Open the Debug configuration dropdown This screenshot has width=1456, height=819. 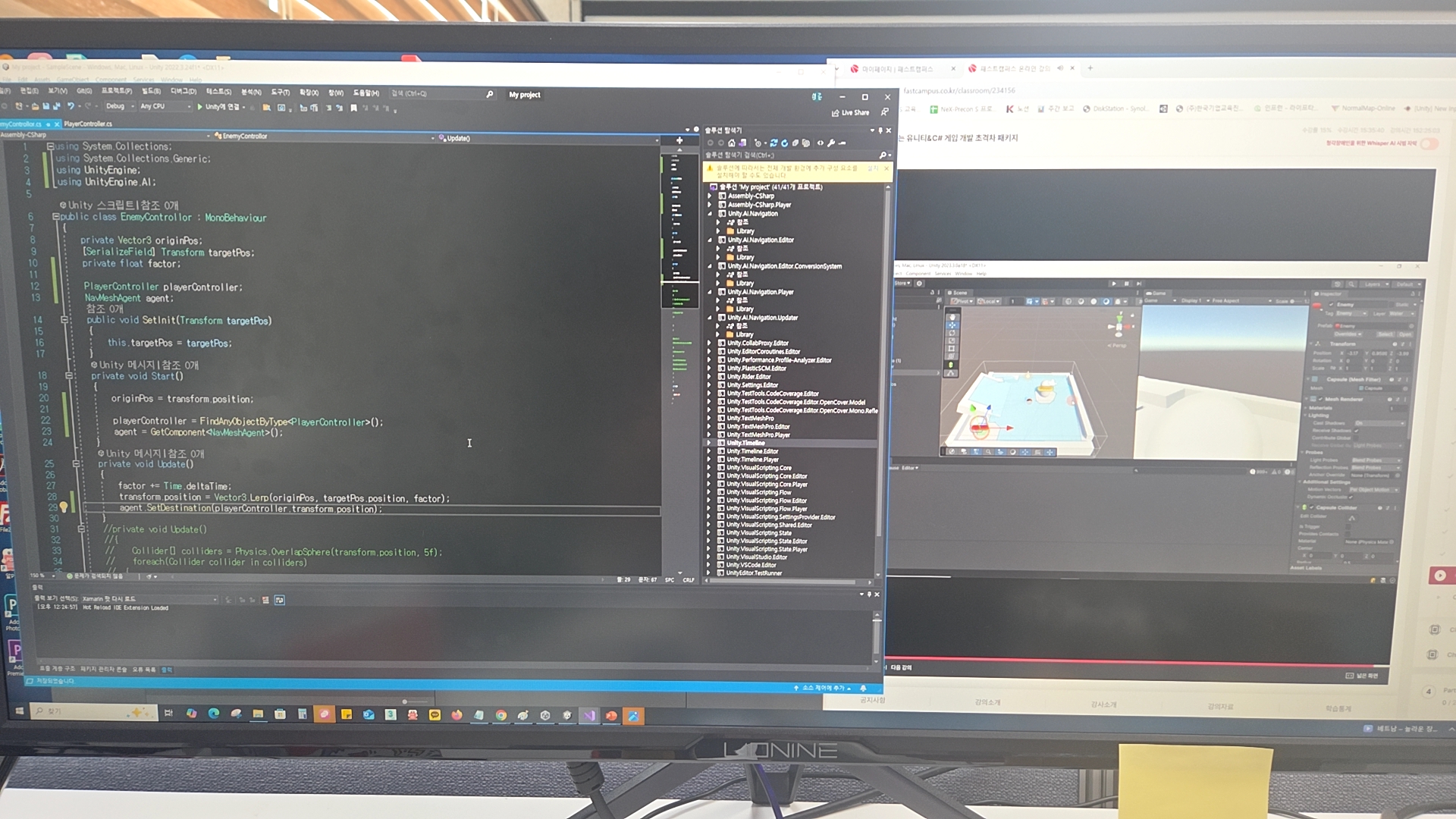coord(120,107)
